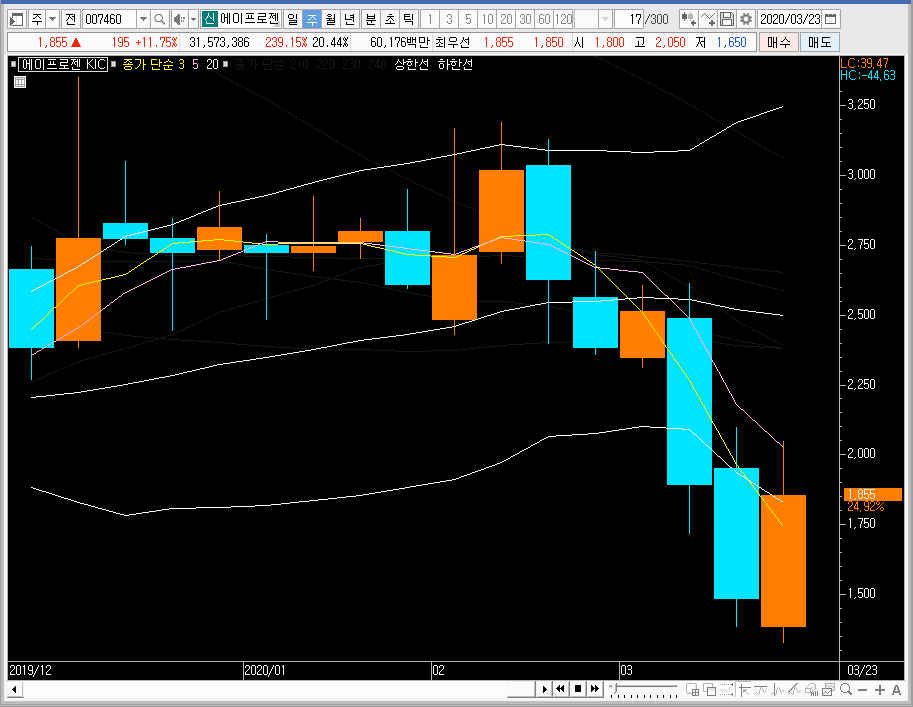Select interval 30 button

(x=525, y=19)
